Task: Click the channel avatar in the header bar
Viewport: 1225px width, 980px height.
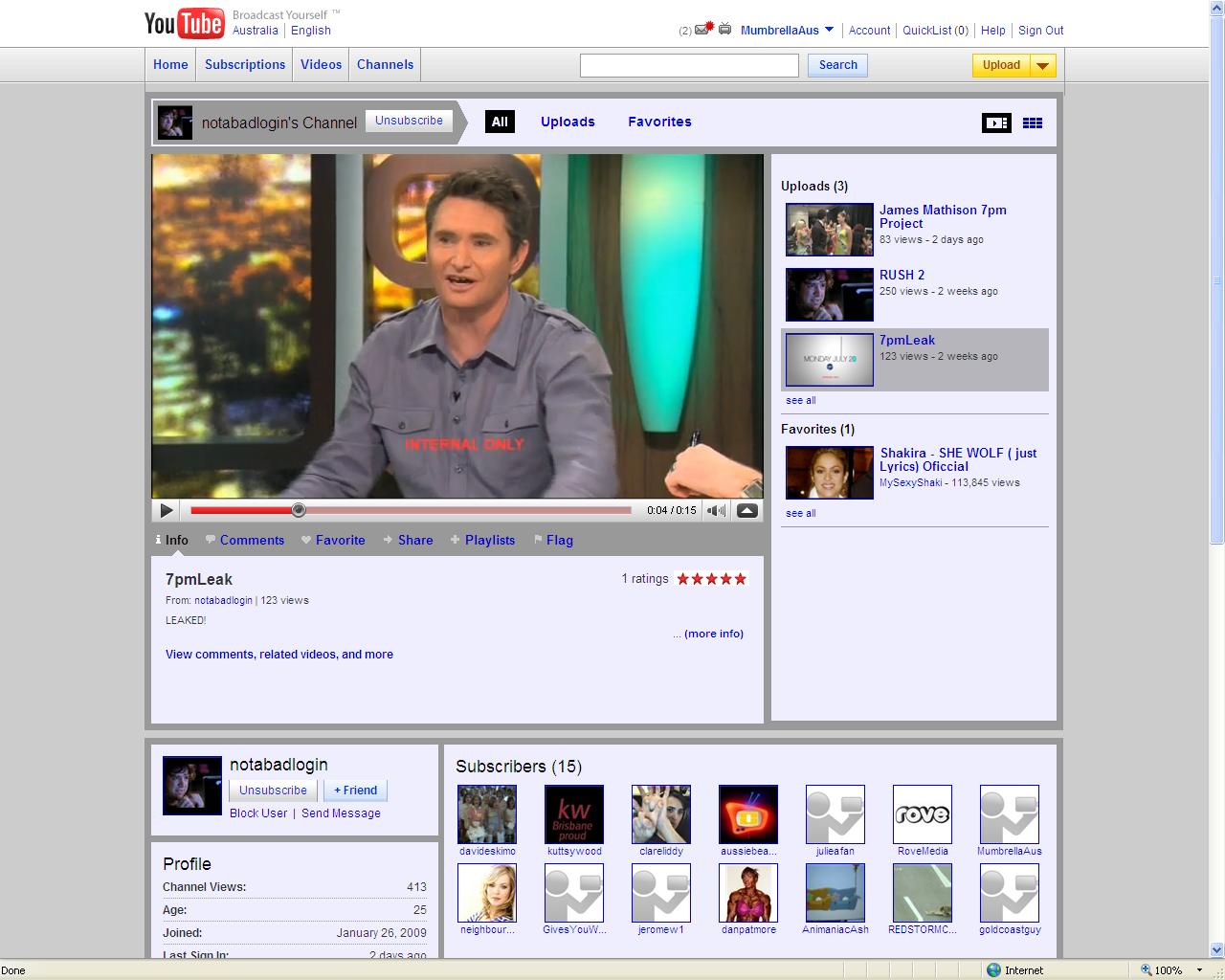Action: pos(175,122)
